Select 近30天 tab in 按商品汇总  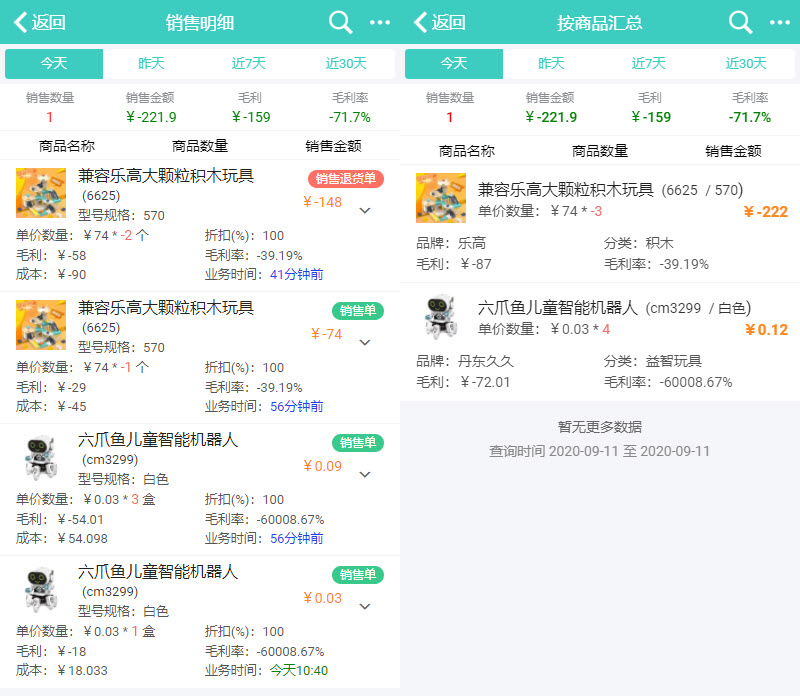coord(746,63)
